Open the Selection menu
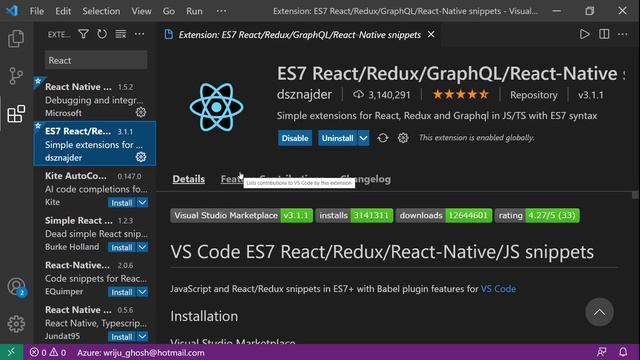Image resolution: width=640 pixels, height=360 pixels. point(101,11)
